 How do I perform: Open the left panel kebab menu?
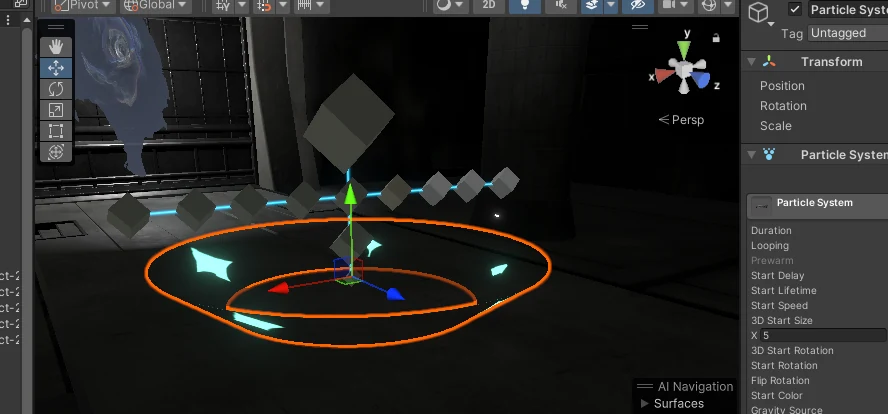[8, 20]
